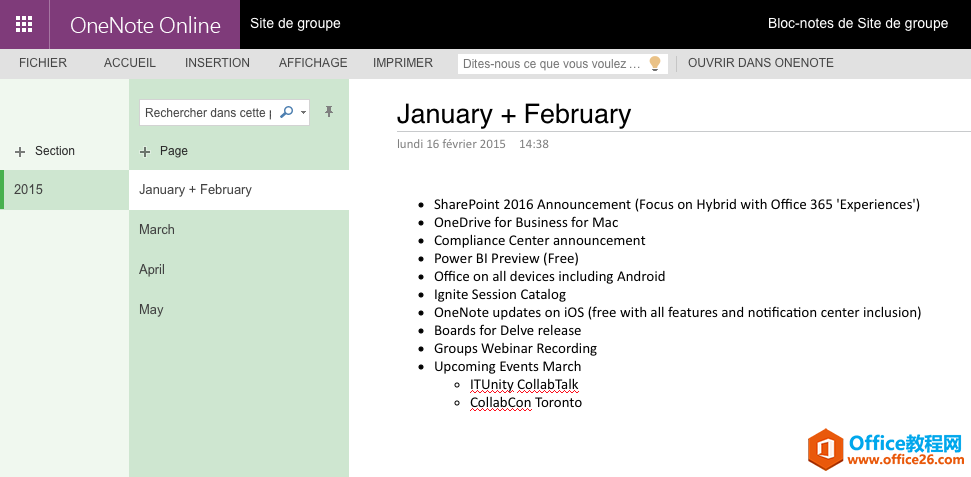
Task: Switch to the AFFICHAGE tab
Action: pos(313,63)
